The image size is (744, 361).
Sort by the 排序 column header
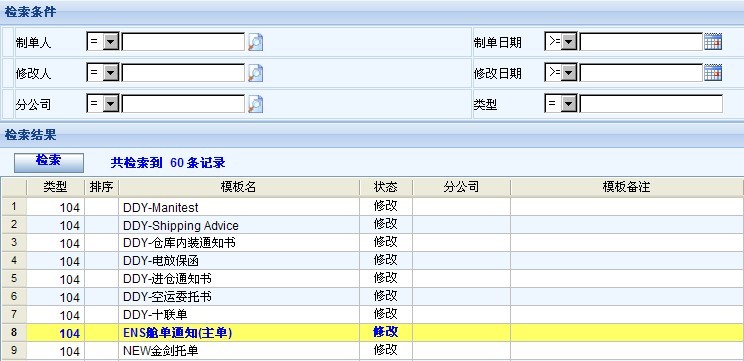(102, 187)
